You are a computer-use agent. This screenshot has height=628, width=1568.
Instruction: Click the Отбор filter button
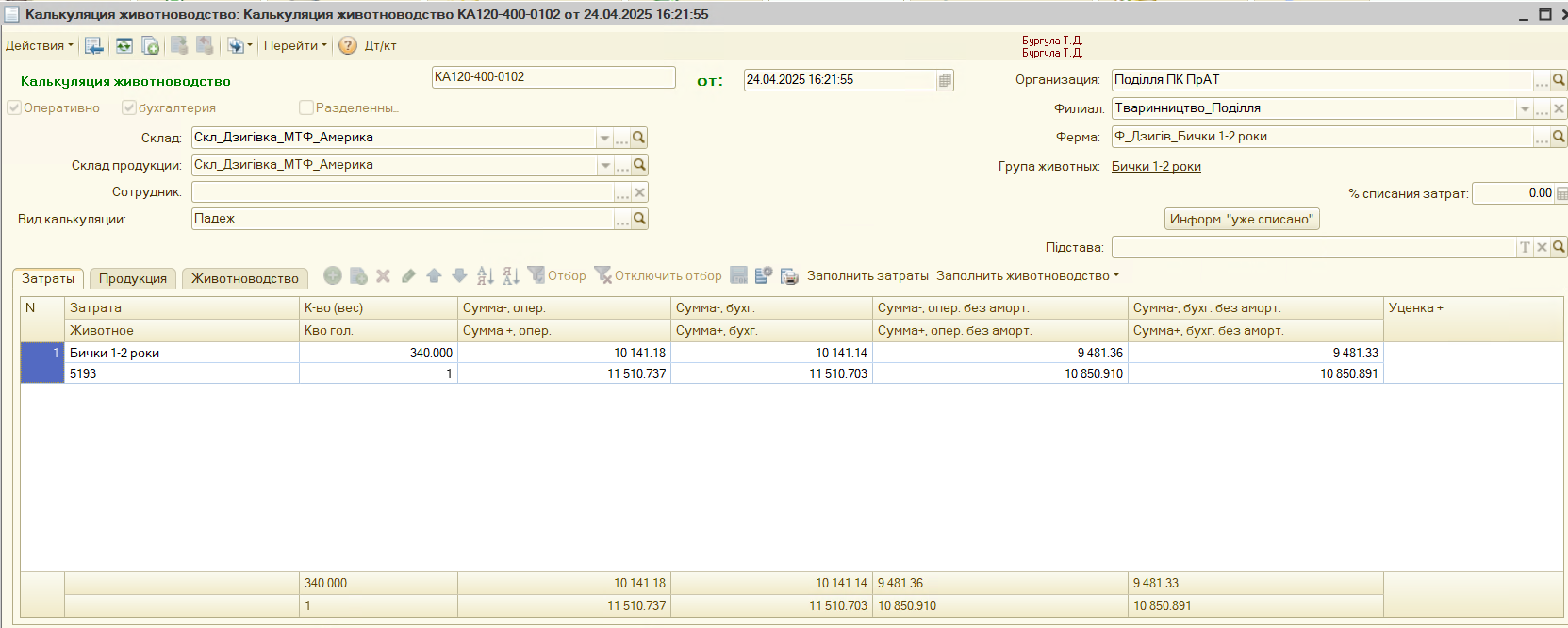coord(557,275)
